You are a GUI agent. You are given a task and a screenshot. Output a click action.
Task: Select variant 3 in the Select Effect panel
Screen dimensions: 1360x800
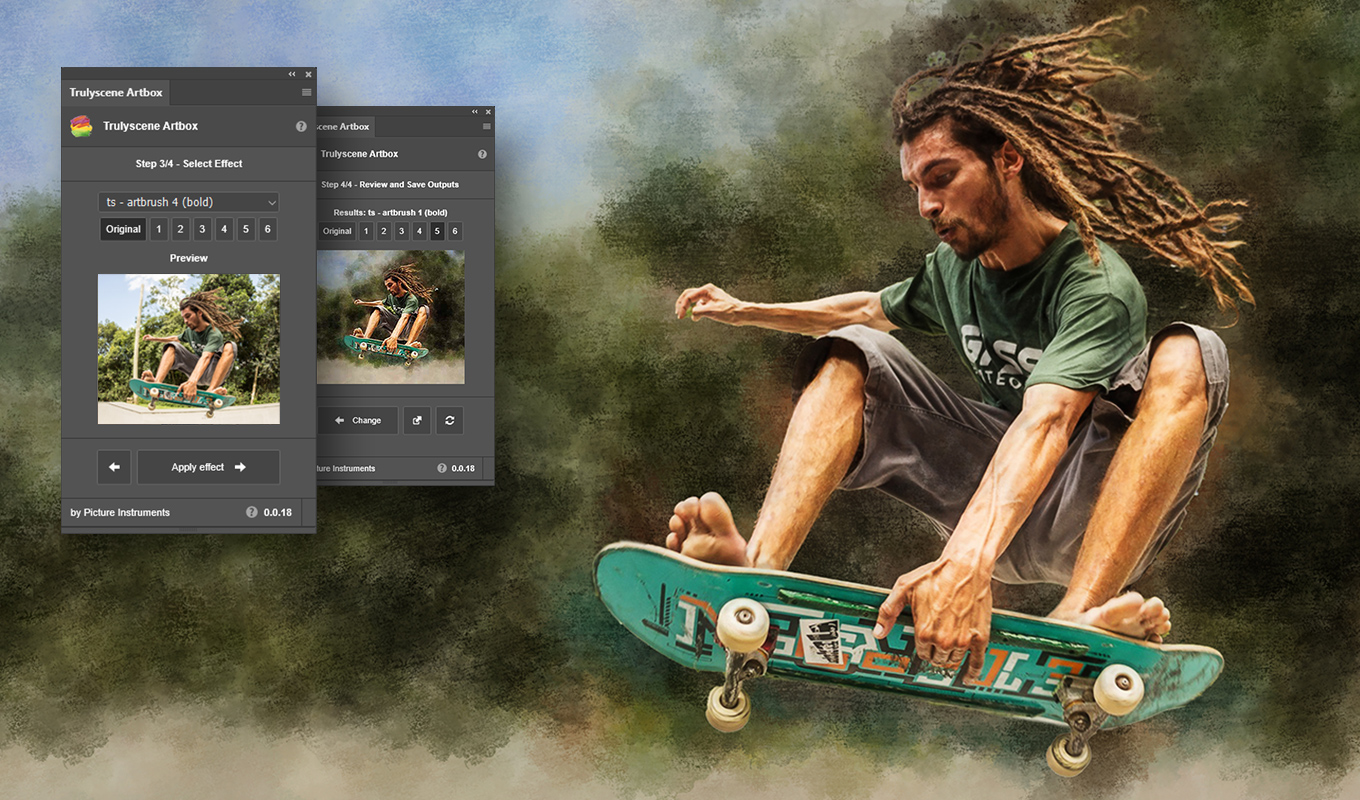click(x=202, y=229)
